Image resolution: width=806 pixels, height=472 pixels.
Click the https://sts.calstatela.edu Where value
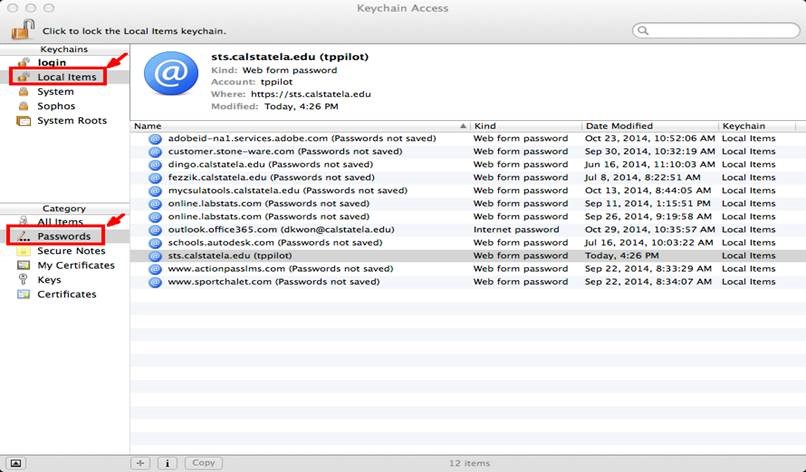coord(311,94)
